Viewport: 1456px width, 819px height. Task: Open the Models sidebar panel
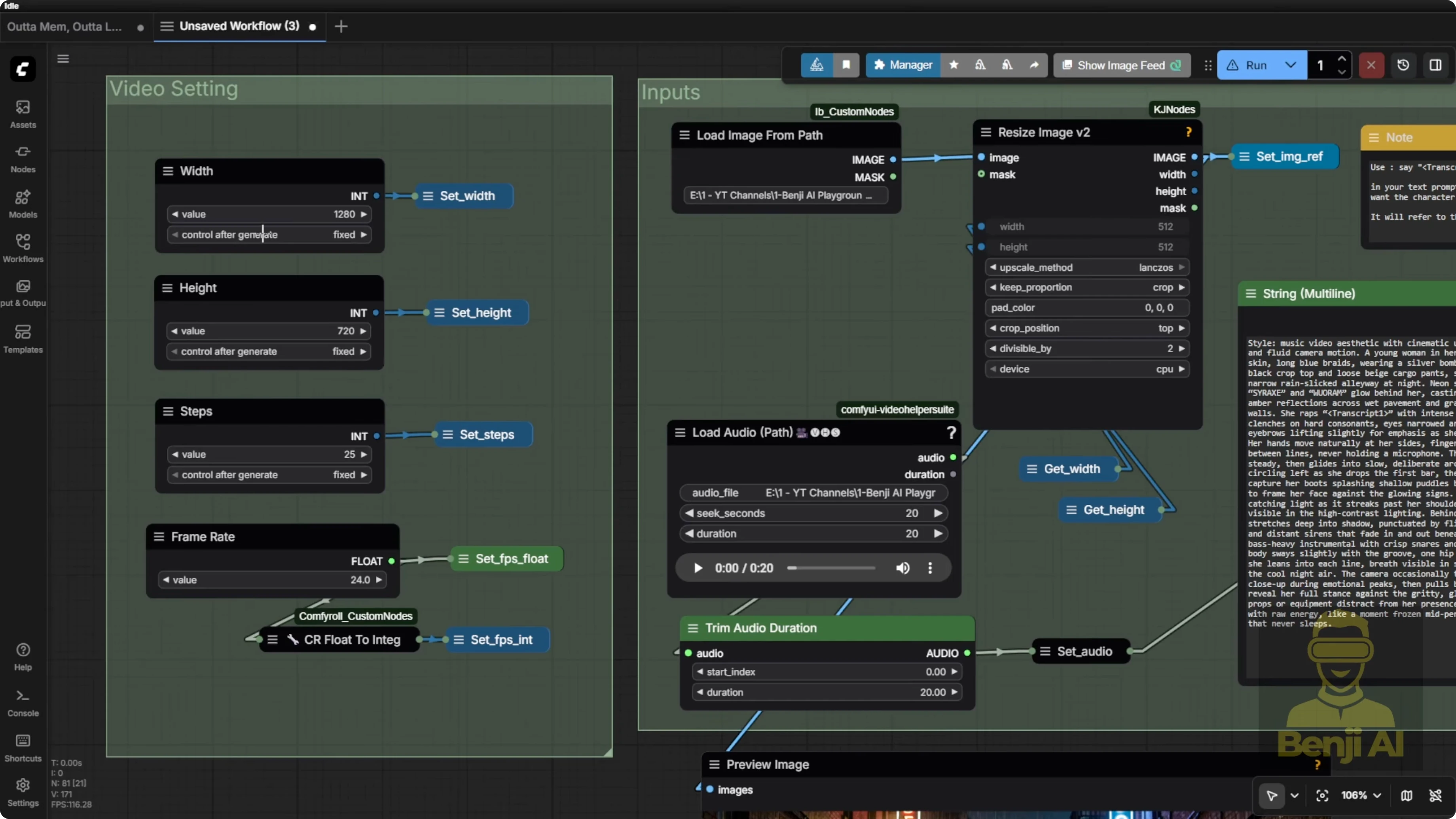click(23, 203)
